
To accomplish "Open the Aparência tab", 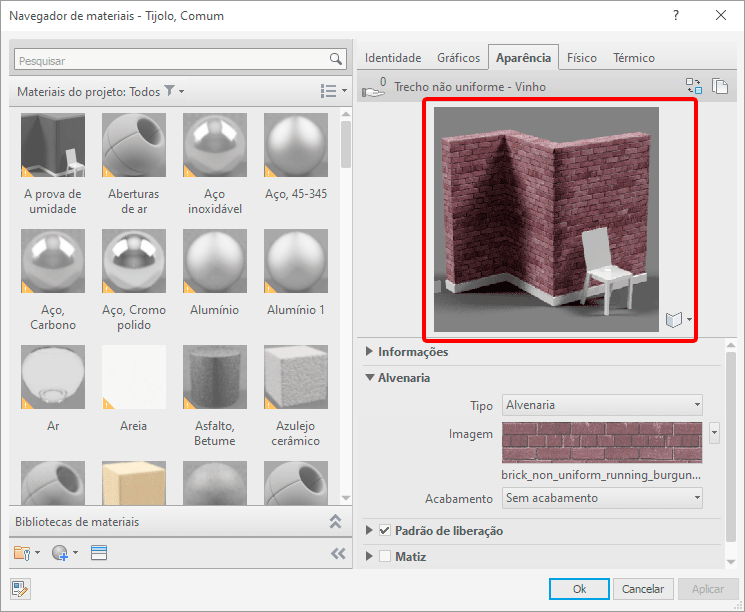I will tap(523, 57).
